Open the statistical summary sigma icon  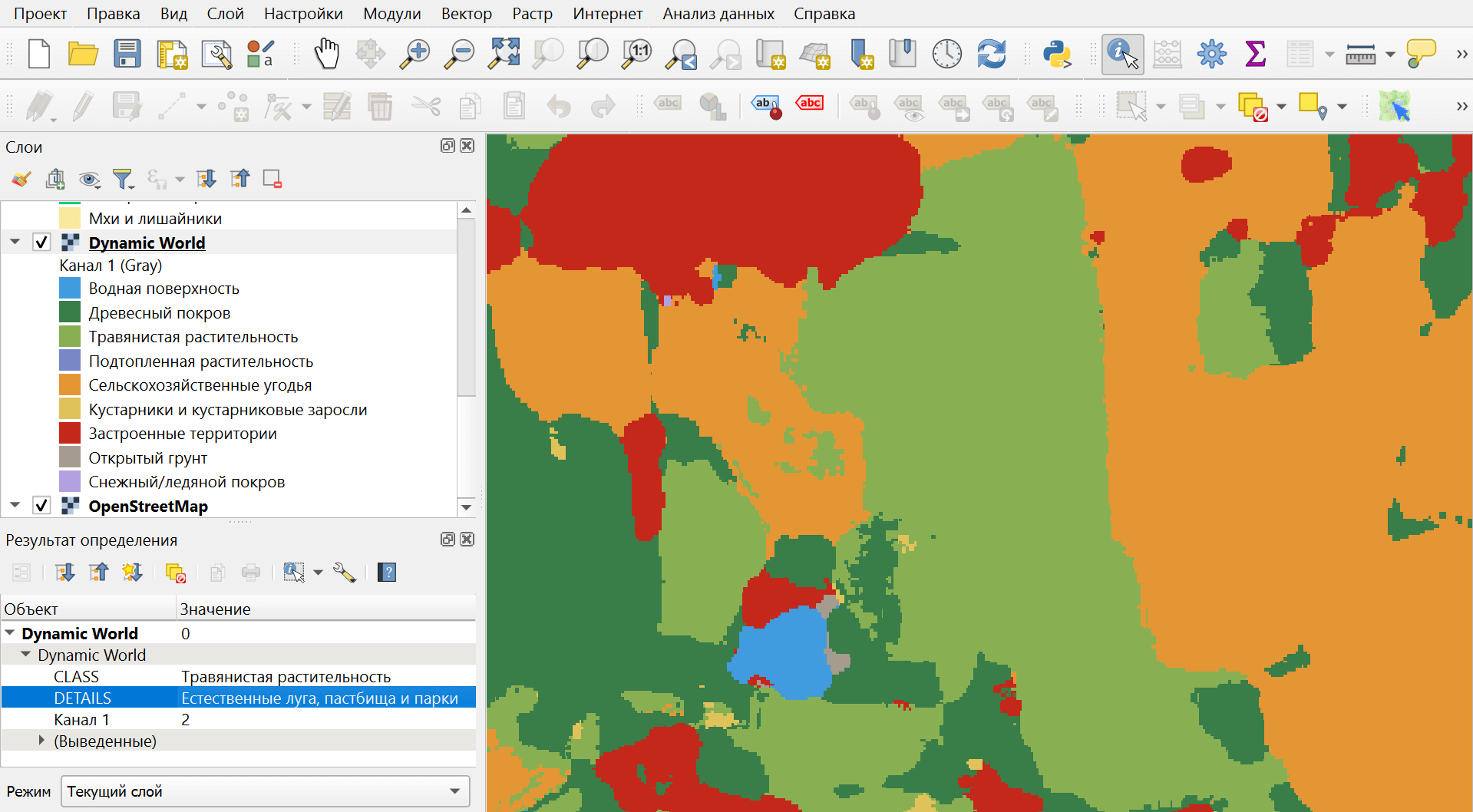[1256, 54]
